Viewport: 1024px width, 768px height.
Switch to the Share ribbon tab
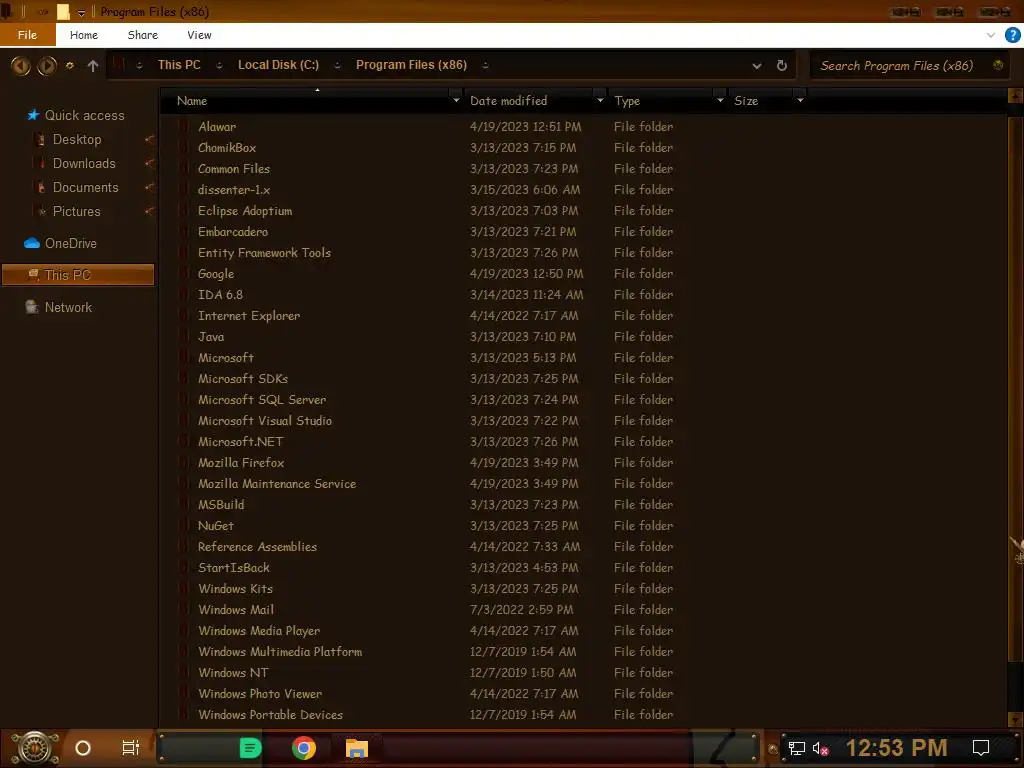[x=142, y=35]
